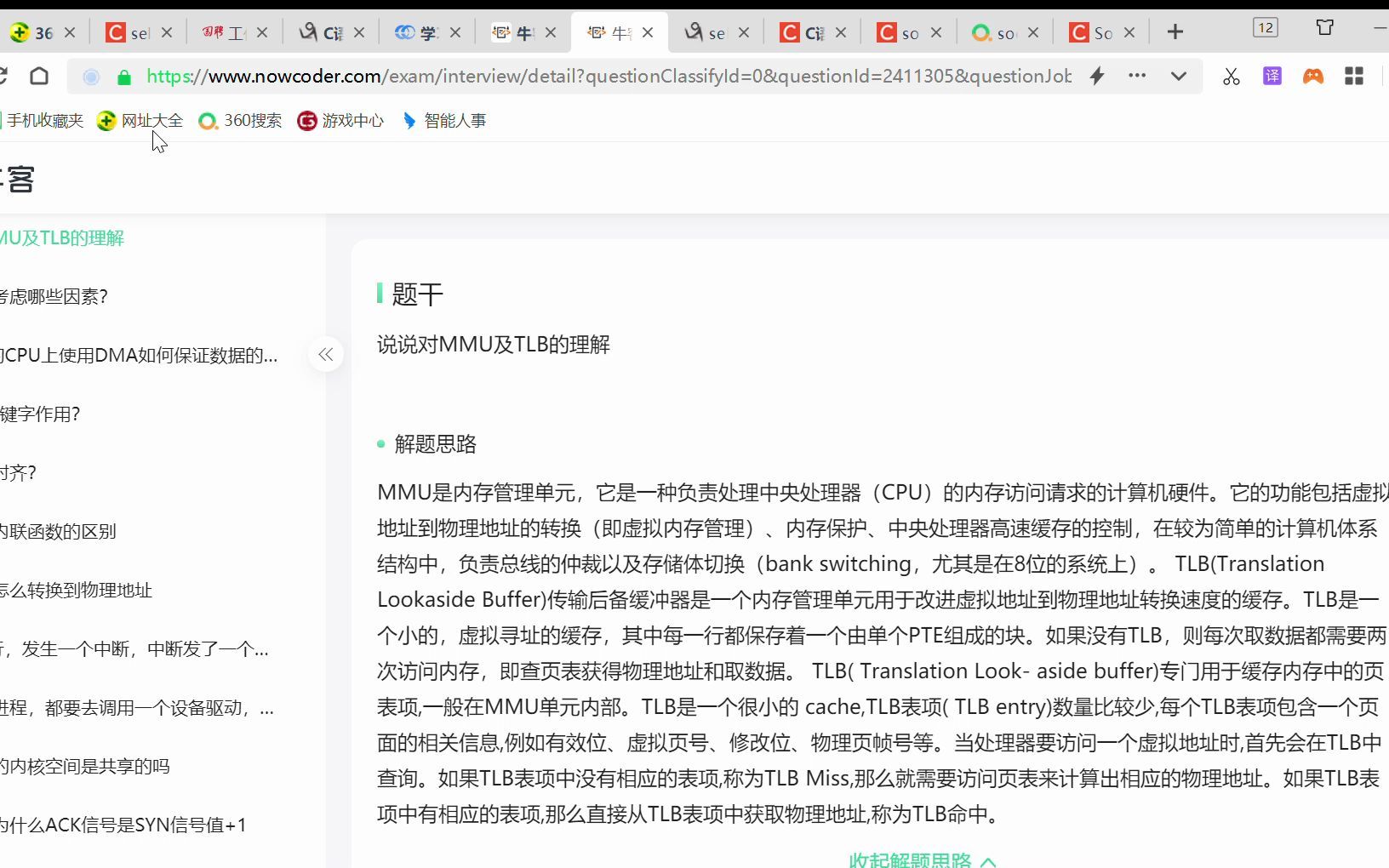Close the active nowcoder tab
The image size is (1389, 868).
click(648, 32)
